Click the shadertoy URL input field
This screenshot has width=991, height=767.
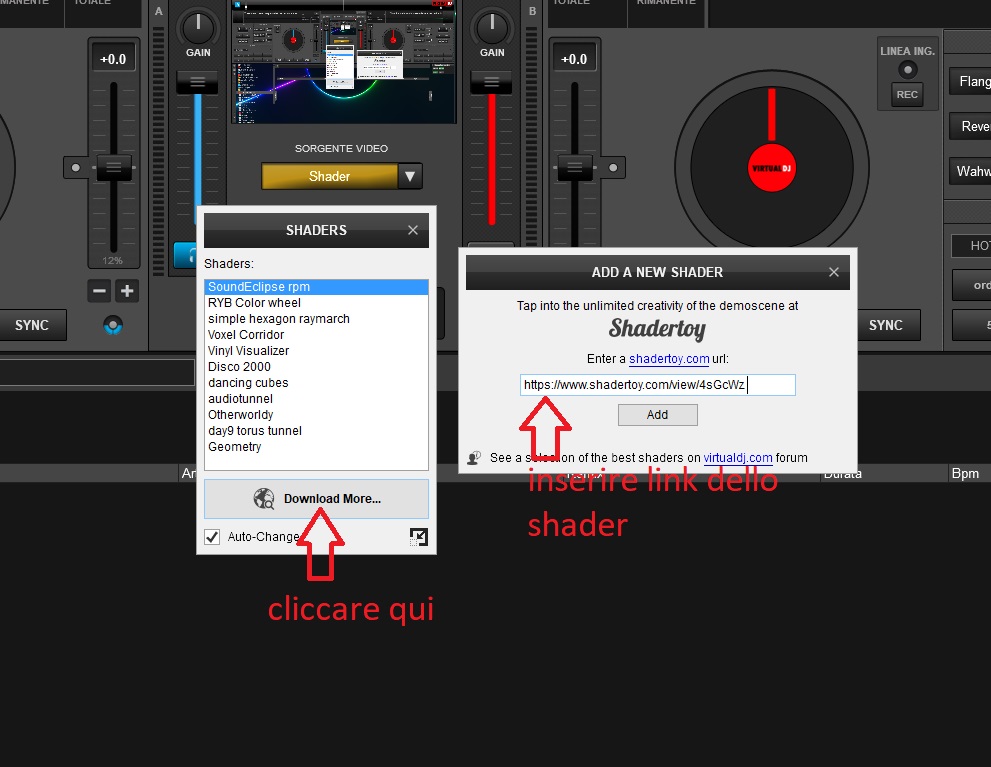(x=657, y=385)
